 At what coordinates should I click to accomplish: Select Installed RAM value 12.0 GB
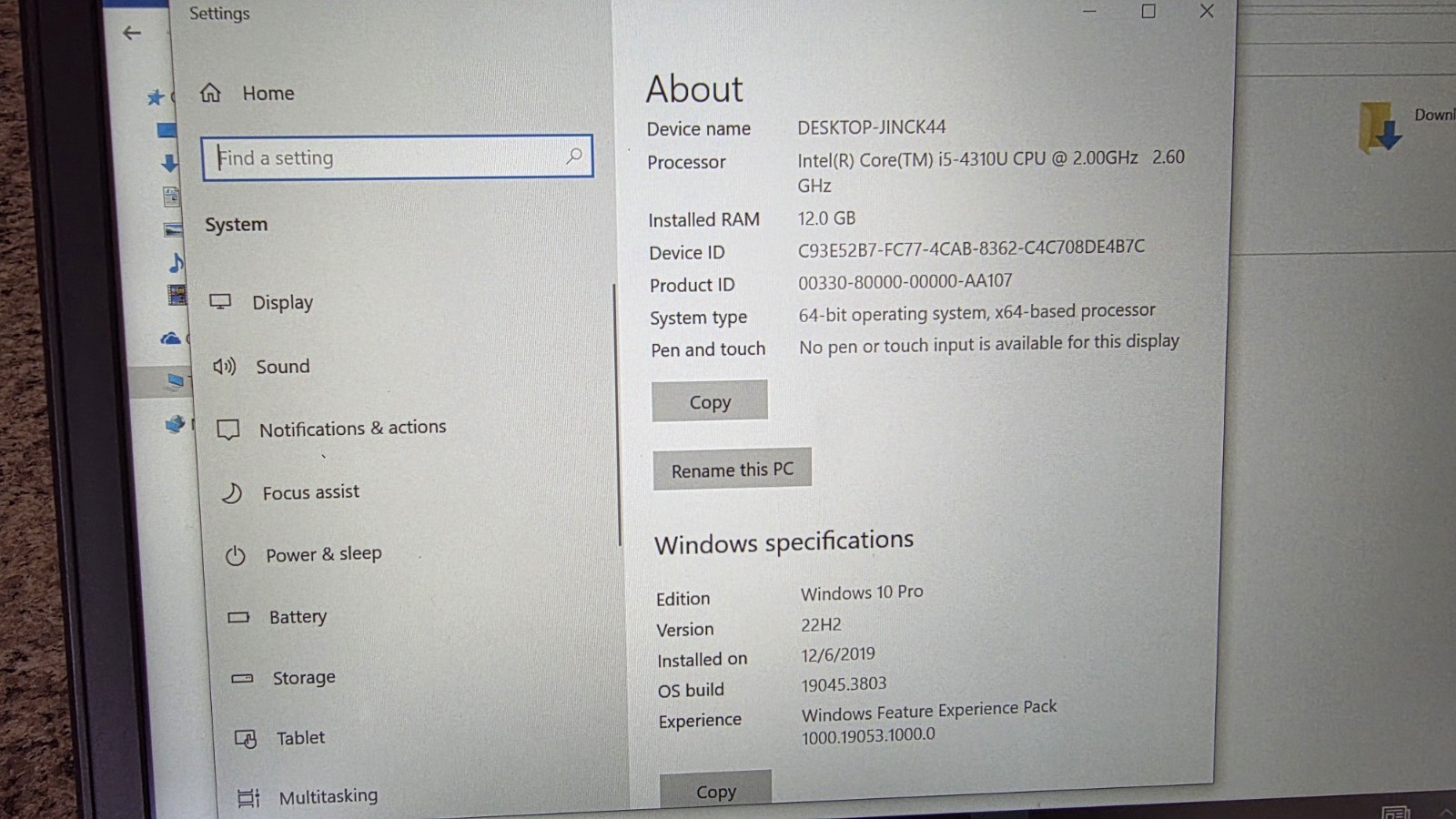pos(826,218)
